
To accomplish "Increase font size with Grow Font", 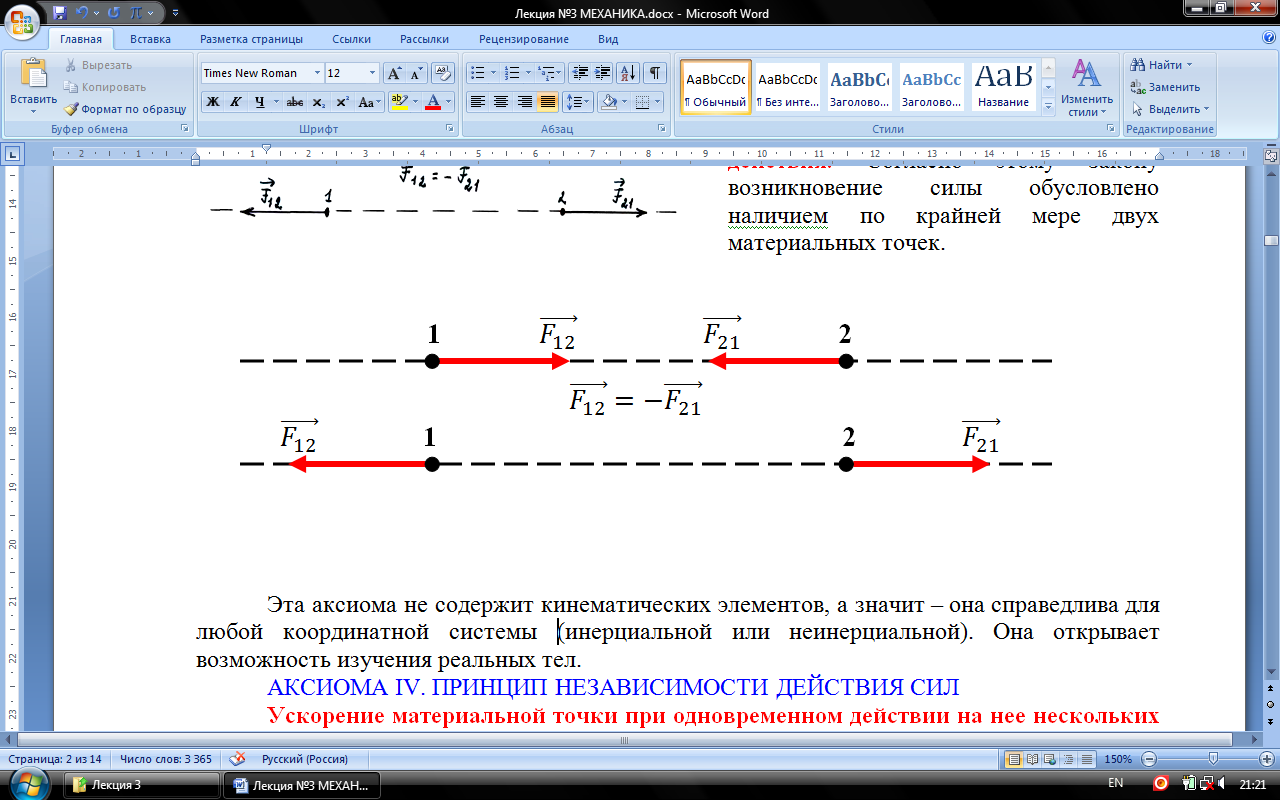I will coord(395,73).
